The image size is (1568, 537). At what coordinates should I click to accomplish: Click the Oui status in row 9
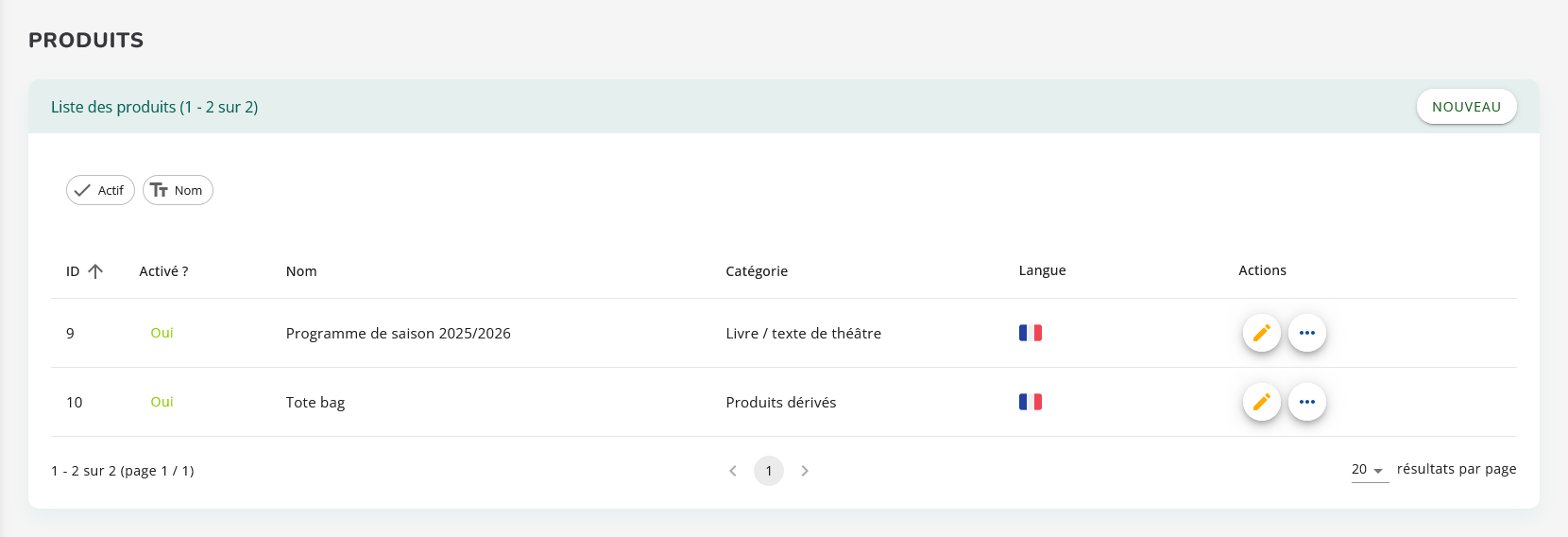[162, 333]
